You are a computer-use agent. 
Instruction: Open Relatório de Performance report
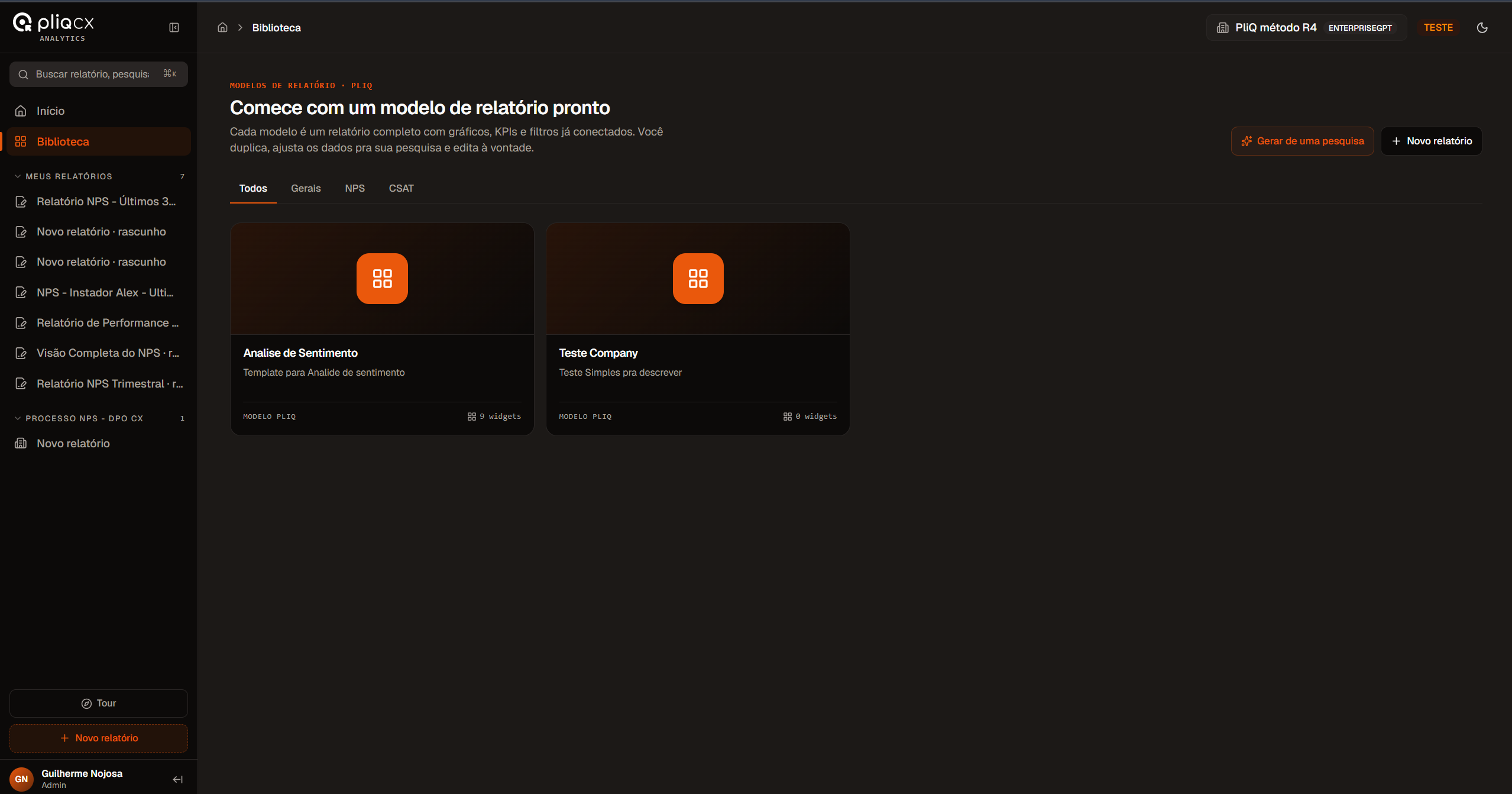99,323
